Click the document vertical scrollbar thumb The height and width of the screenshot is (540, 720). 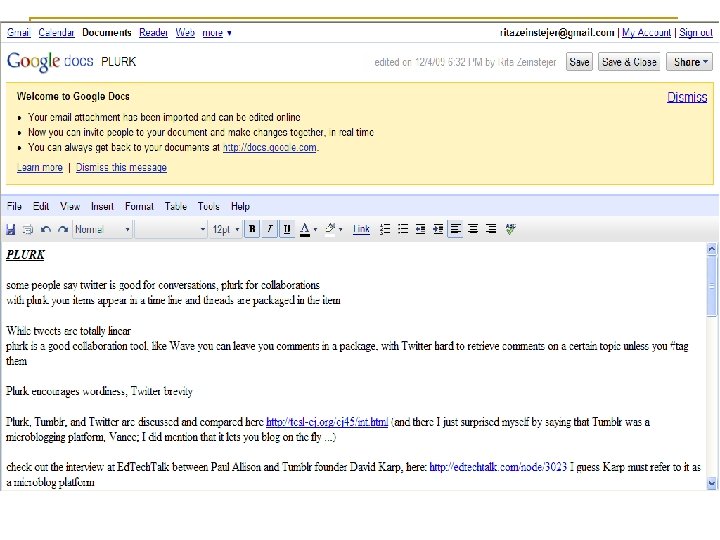(x=711, y=286)
